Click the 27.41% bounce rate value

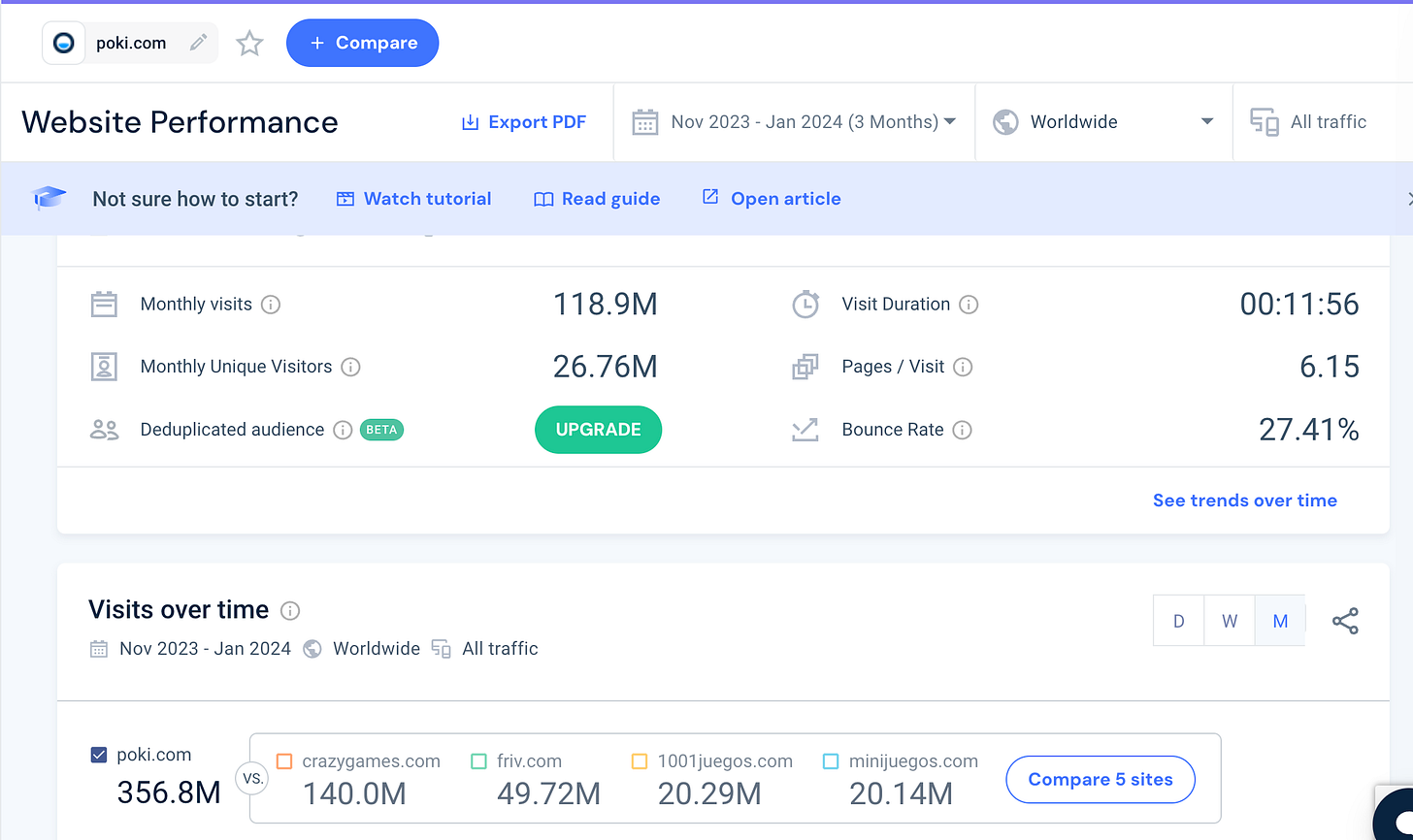tap(1309, 430)
